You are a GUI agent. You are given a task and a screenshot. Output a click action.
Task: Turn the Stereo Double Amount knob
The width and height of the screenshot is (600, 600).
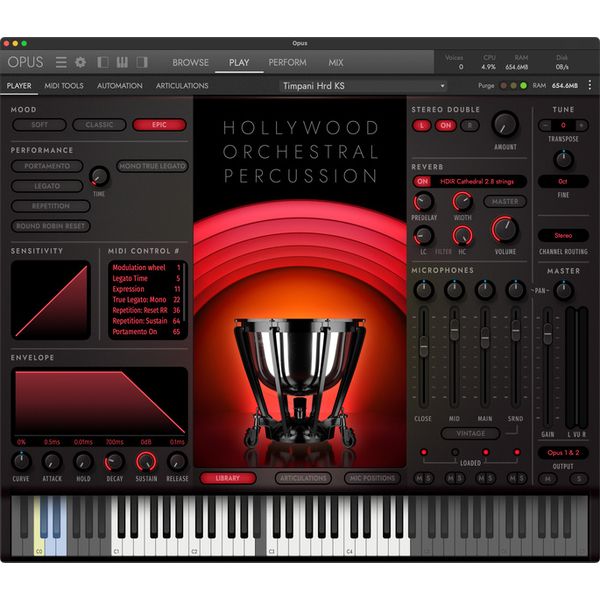coord(505,124)
